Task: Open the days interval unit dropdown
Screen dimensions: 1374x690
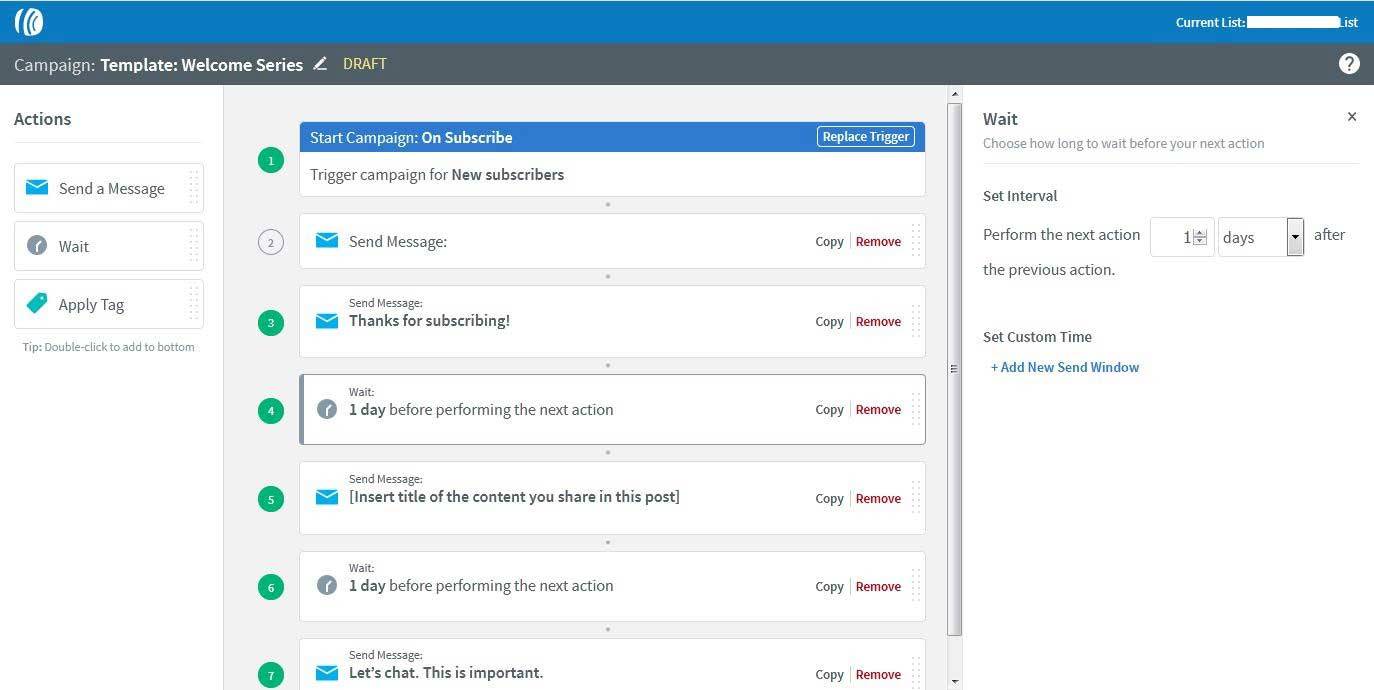Action: pos(1295,237)
